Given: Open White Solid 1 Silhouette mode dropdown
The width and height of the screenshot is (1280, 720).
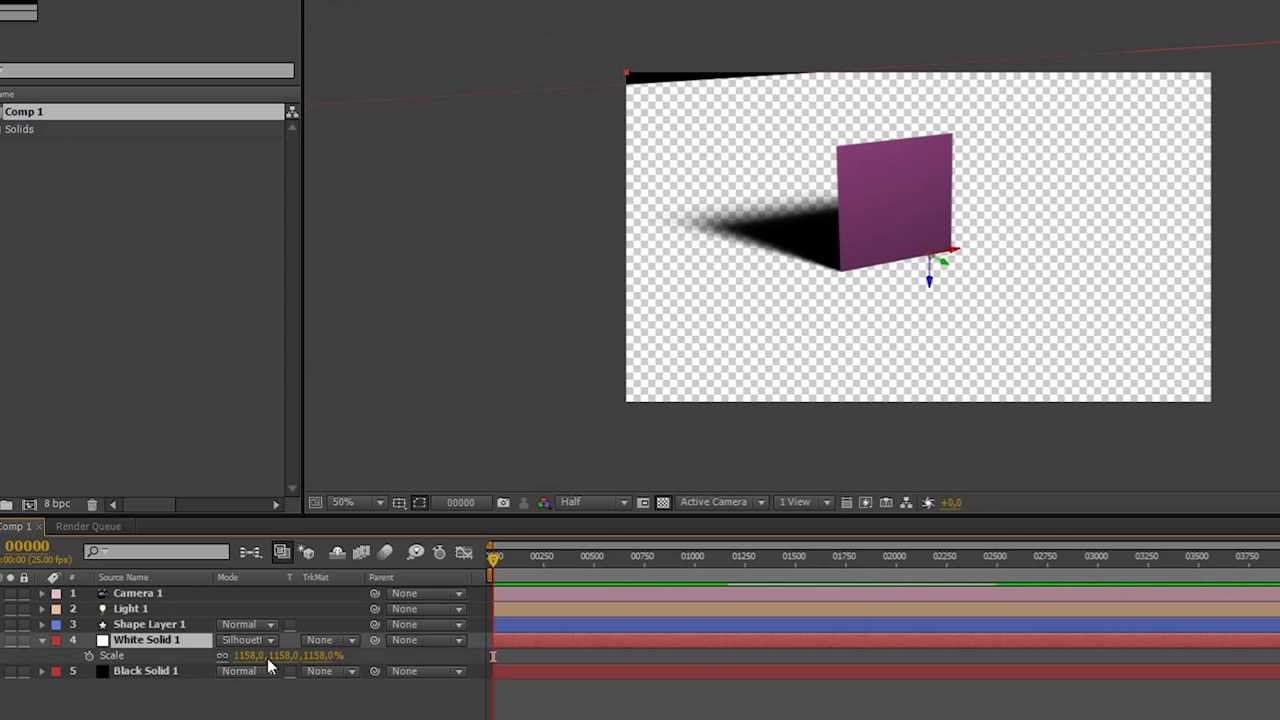Looking at the screenshot, I should point(247,640).
